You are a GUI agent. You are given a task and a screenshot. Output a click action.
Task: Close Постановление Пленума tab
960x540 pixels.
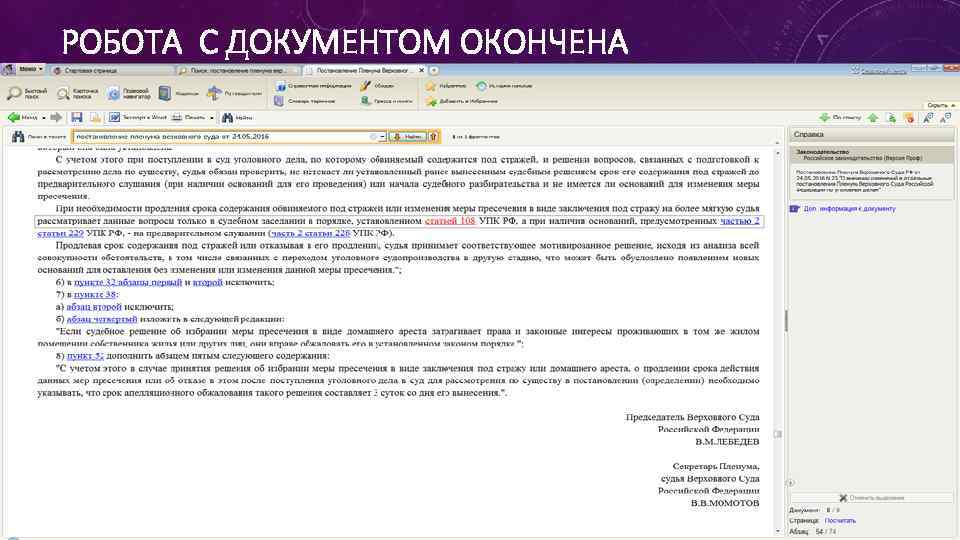(421, 70)
